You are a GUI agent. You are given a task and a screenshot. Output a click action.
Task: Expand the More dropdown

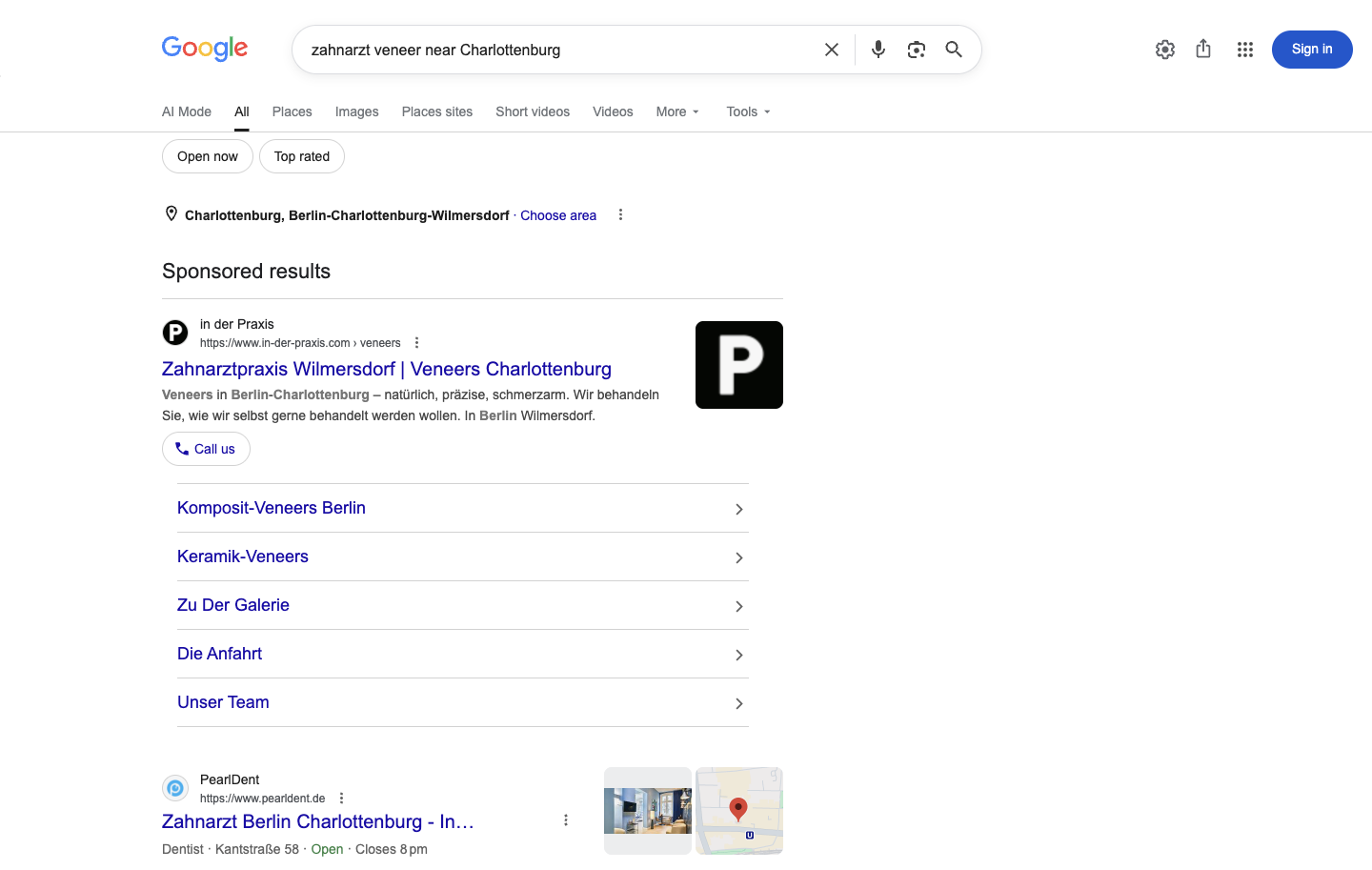[677, 111]
